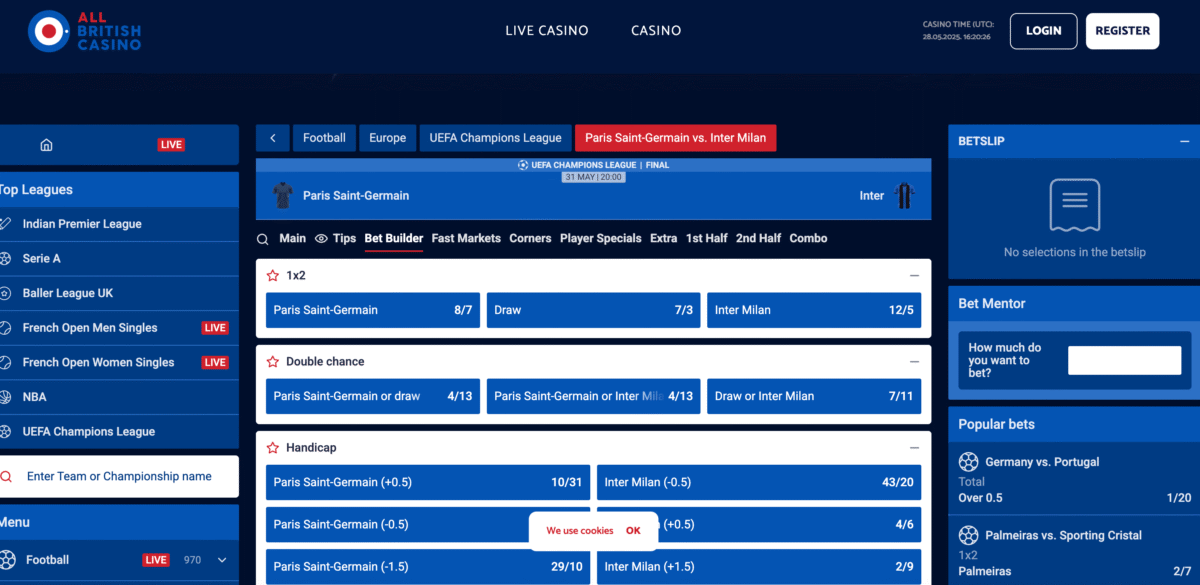The width and height of the screenshot is (1200, 585).
Task: Click the football icon beside Baller League UK
Action: [x=5, y=293]
